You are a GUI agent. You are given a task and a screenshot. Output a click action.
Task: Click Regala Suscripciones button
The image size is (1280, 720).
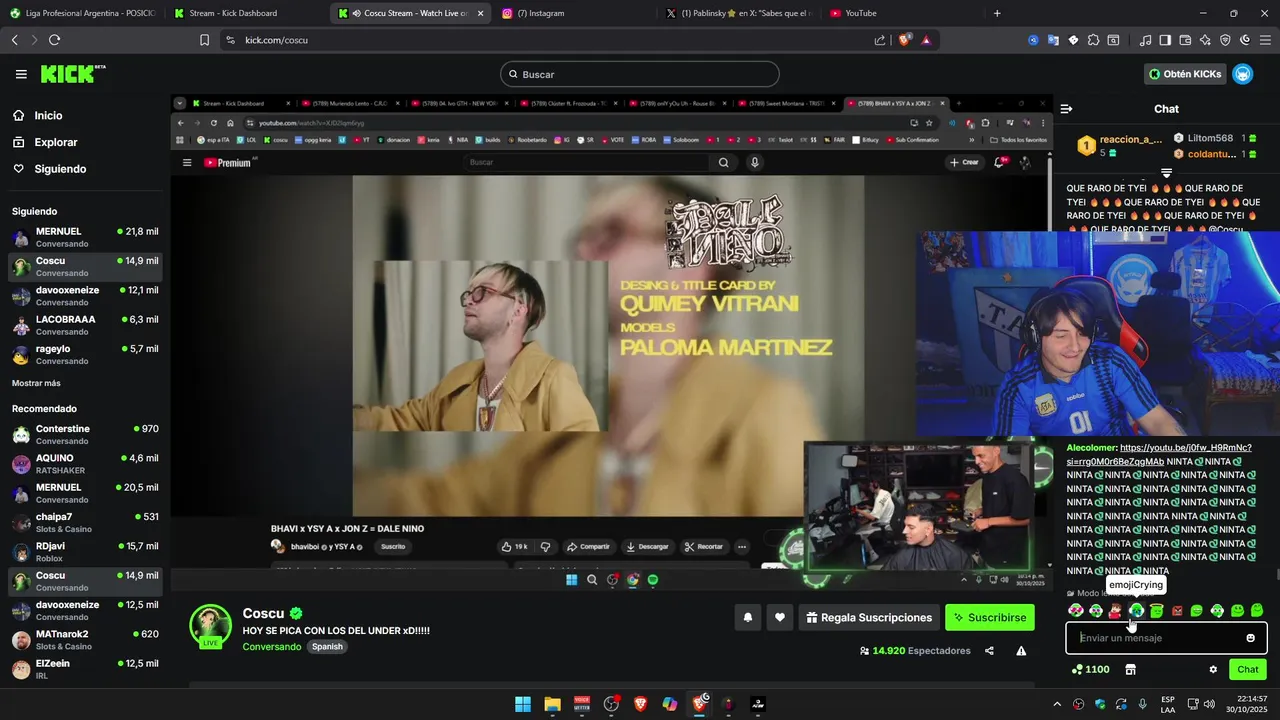pos(868,618)
